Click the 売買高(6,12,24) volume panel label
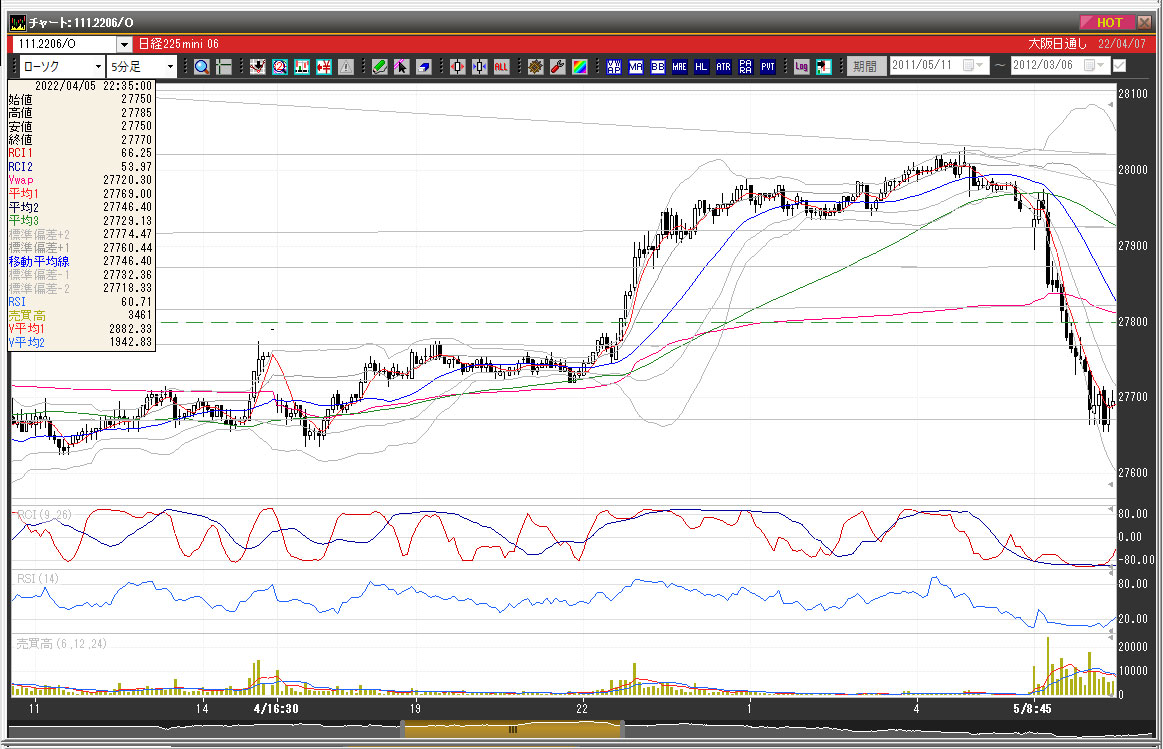The height and width of the screenshot is (749, 1163). [x=62, y=644]
